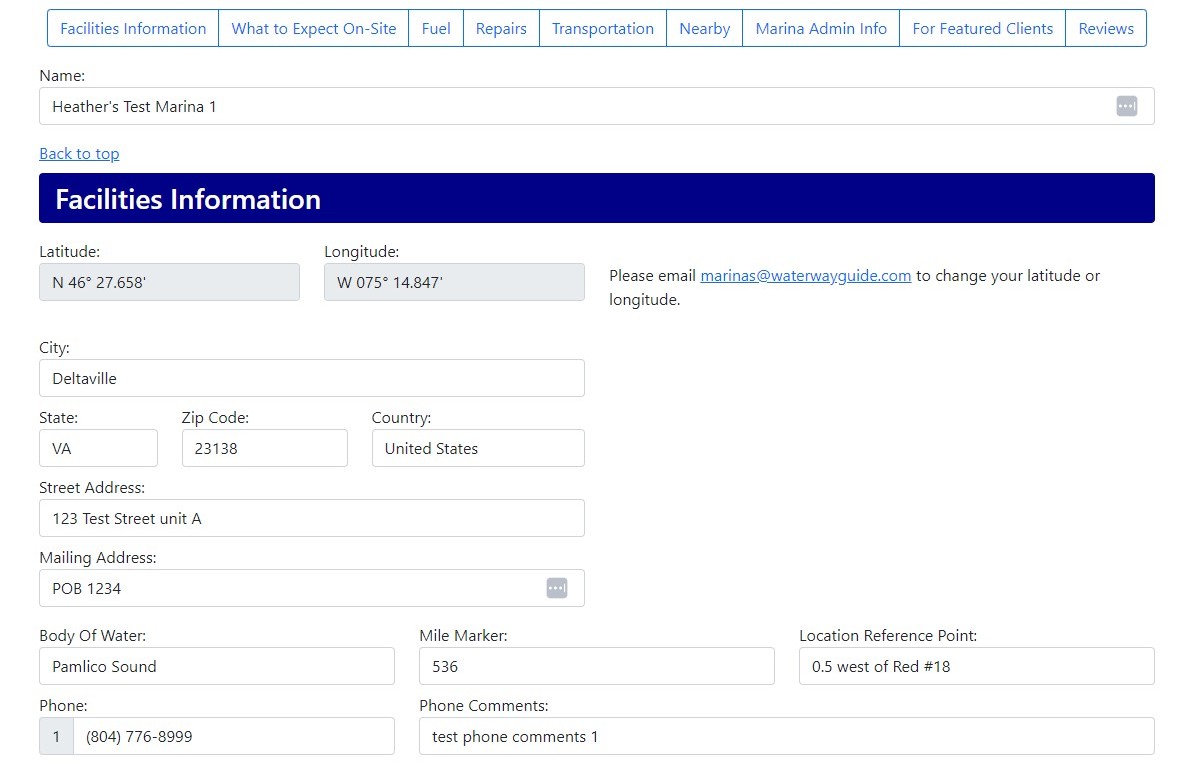Go to the Fuel tab
The width and height of the screenshot is (1203, 764).
[436, 28]
